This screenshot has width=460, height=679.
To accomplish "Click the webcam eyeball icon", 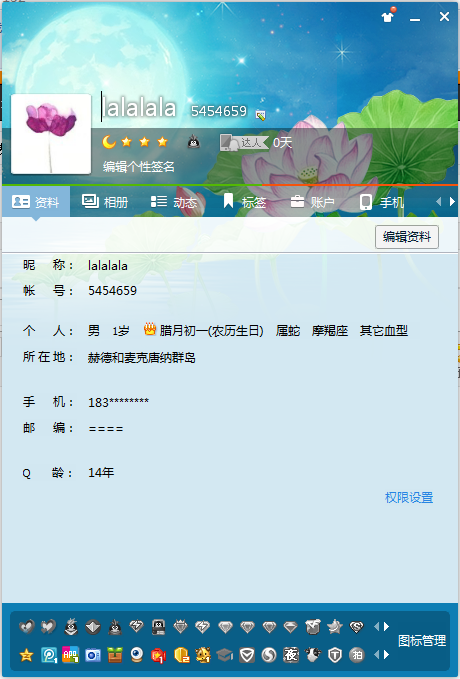I will point(137,655).
